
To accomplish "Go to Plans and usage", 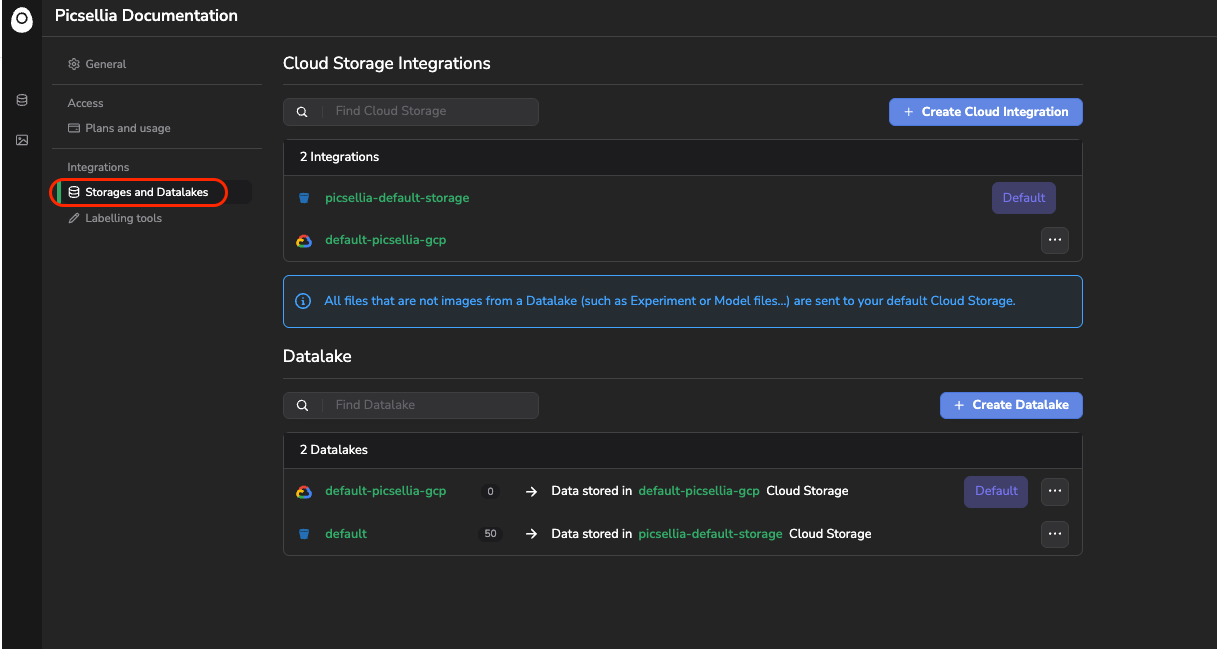I will [x=127, y=128].
